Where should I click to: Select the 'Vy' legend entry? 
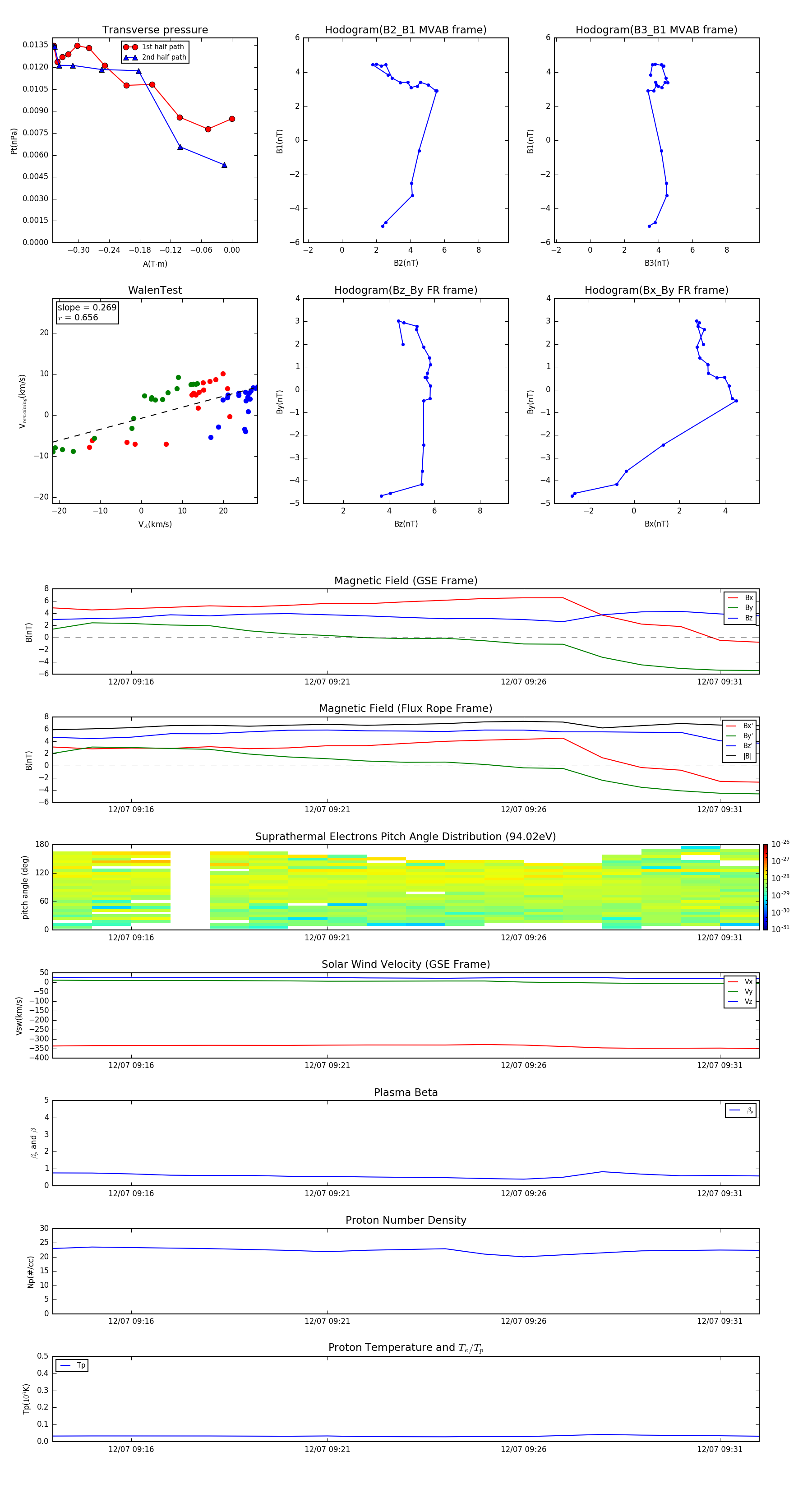tap(740, 992)
